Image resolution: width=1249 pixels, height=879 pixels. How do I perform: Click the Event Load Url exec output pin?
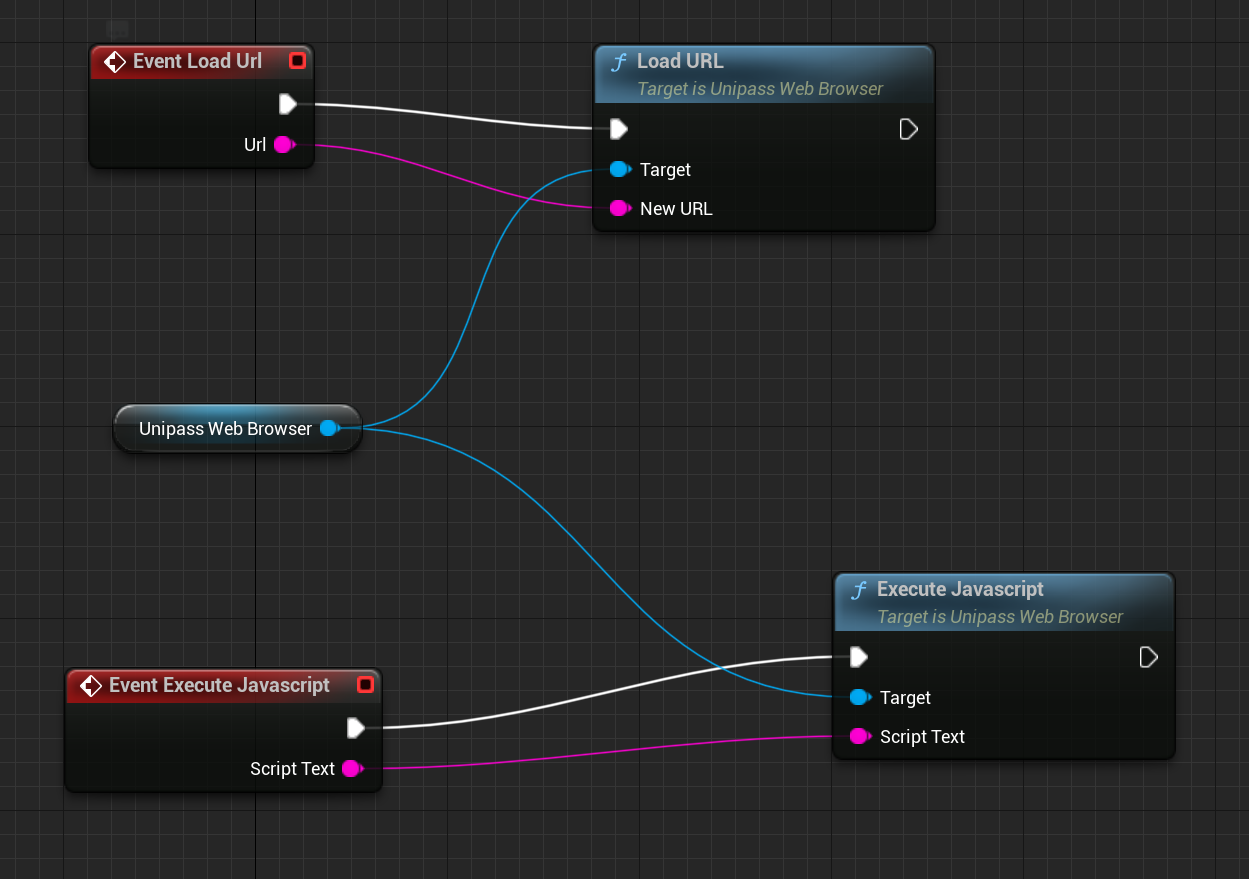click(287, 104)
